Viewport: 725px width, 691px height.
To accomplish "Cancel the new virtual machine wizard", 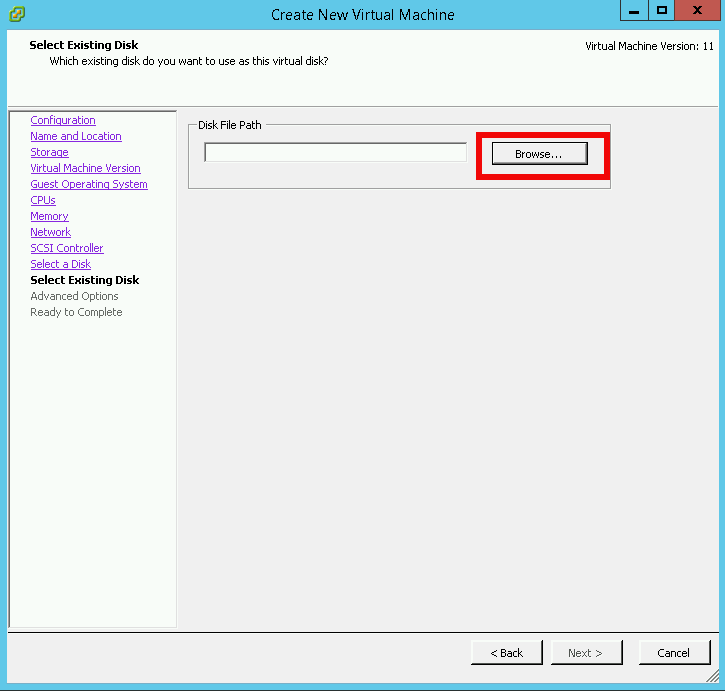I will [x=673, y=653].
